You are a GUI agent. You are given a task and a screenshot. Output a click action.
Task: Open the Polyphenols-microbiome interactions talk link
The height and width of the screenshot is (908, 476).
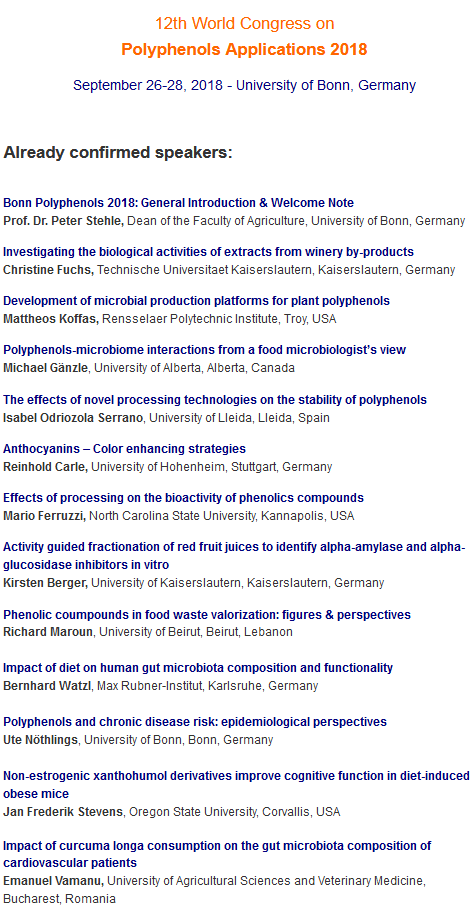[204, 350]
